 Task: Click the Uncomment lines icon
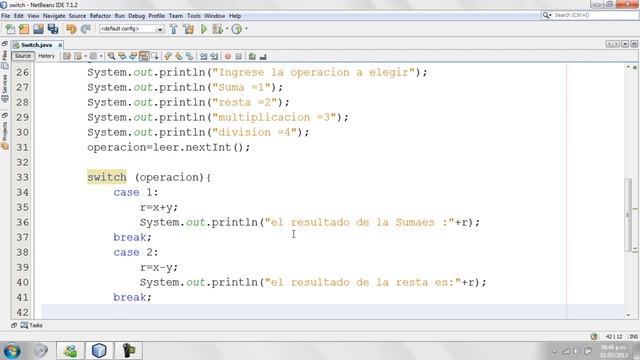tap(263, 56)
